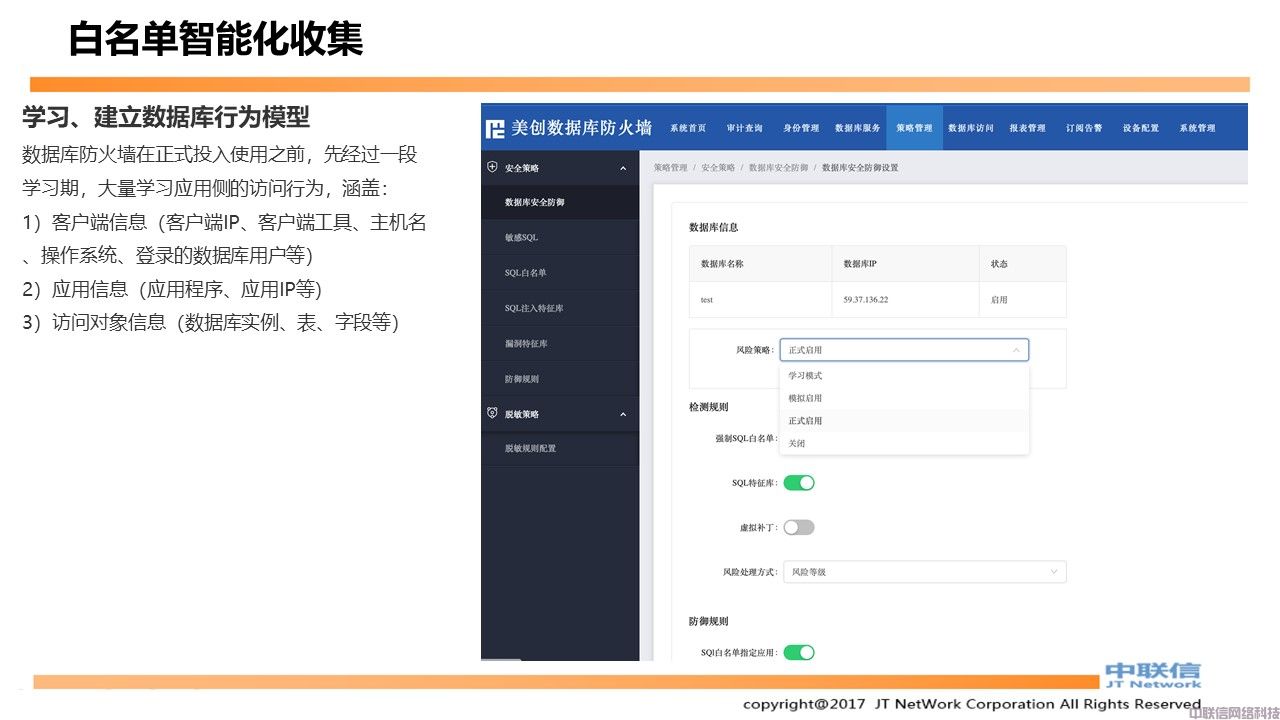Open 防御规则 in the sidebar

[560, 379]
